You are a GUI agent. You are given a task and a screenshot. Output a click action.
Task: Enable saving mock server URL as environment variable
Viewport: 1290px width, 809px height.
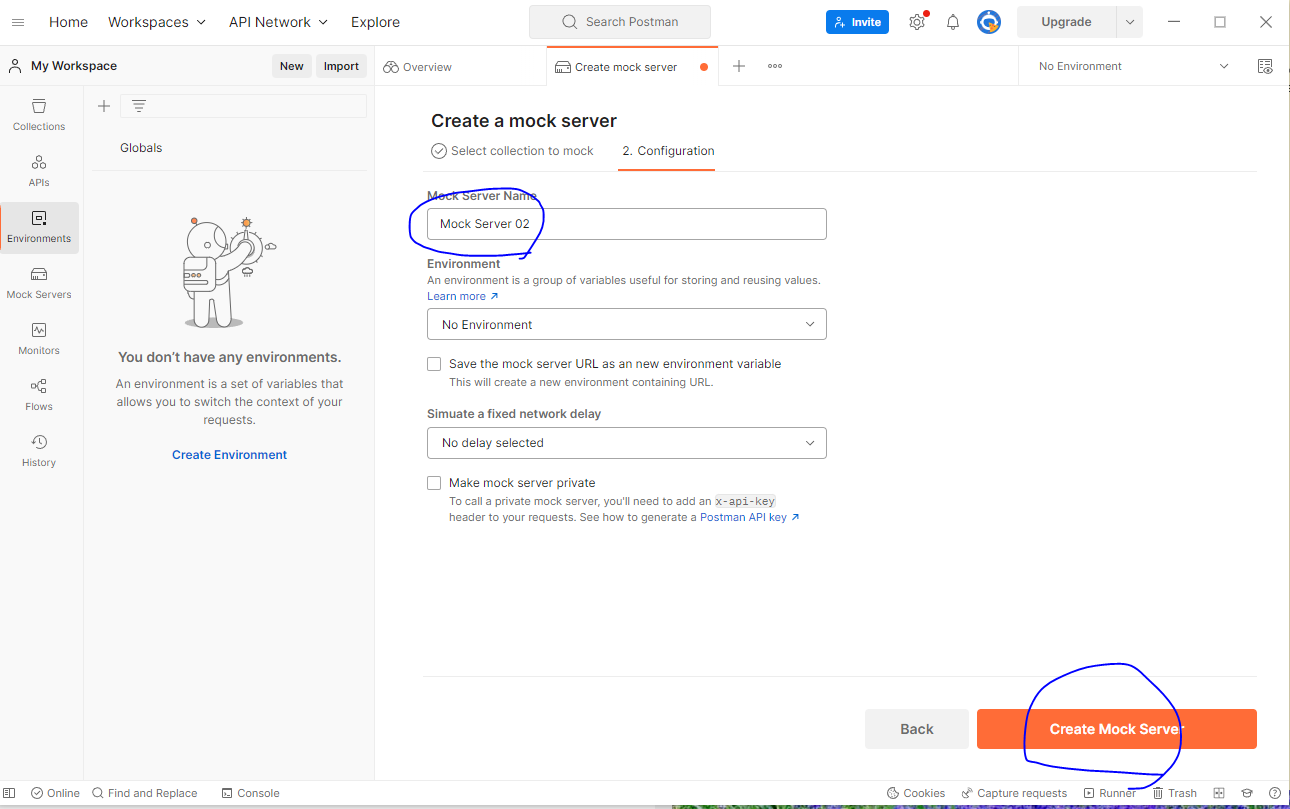pos(434,364)
